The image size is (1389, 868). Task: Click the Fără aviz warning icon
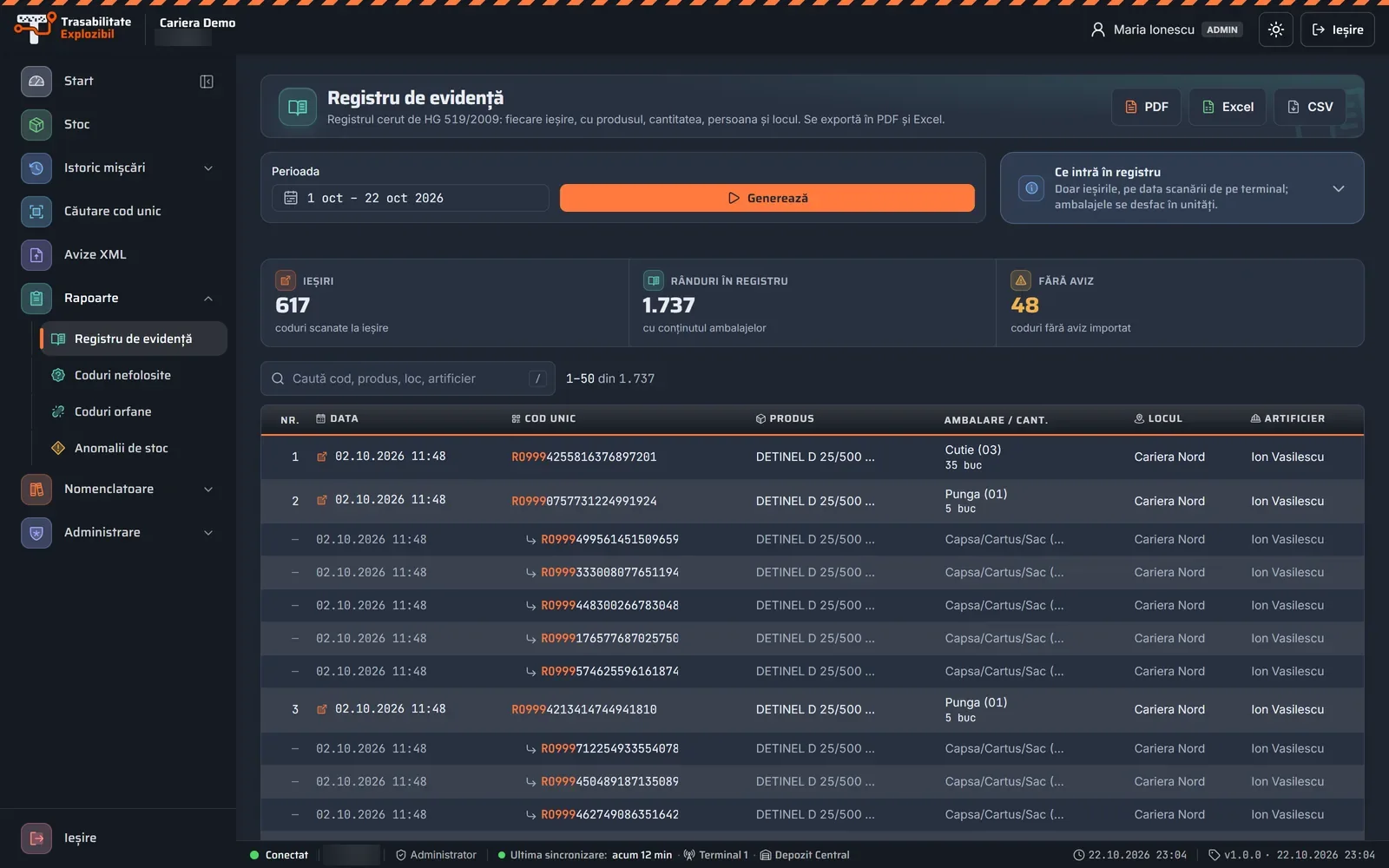[x=1021, y=280]
